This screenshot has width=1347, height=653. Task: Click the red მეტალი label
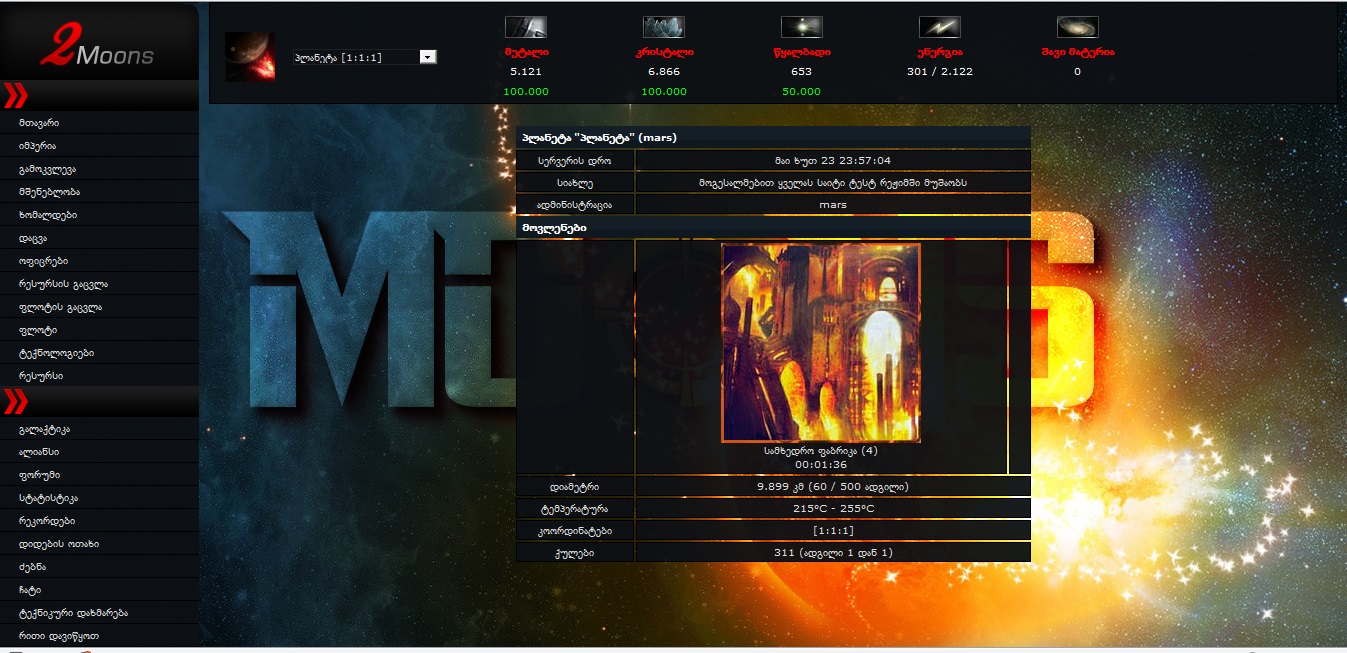(526, 52)
